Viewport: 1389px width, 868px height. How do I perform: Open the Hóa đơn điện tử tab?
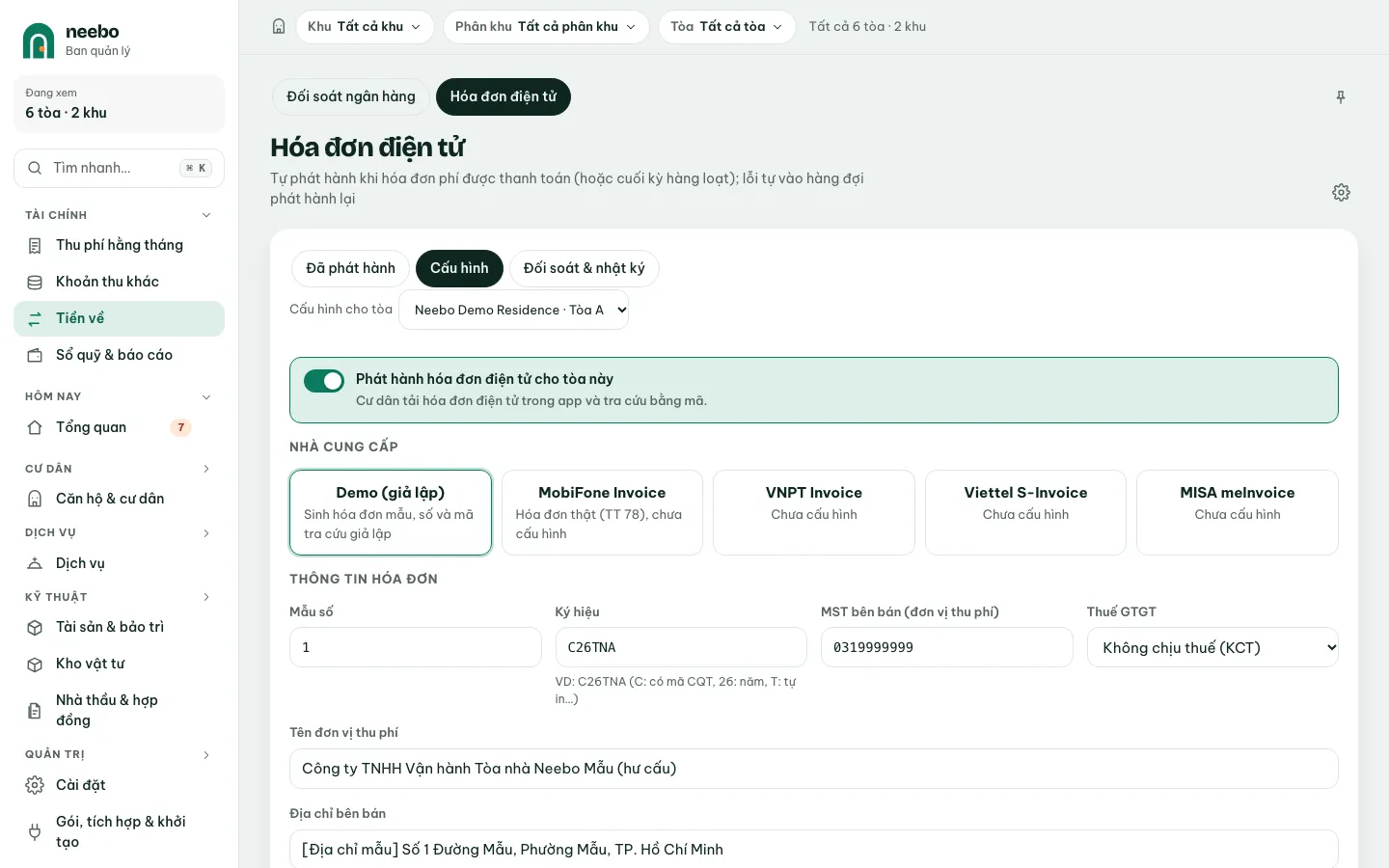coord(504,96)
